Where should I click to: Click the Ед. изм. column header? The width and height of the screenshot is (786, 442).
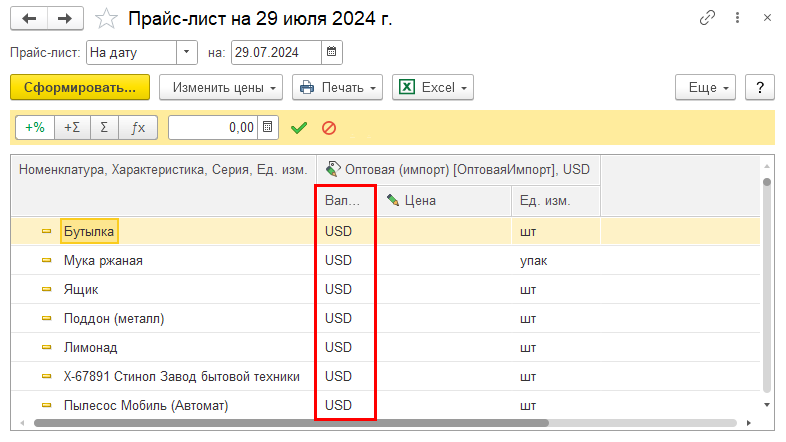click(x=555, y=200)
